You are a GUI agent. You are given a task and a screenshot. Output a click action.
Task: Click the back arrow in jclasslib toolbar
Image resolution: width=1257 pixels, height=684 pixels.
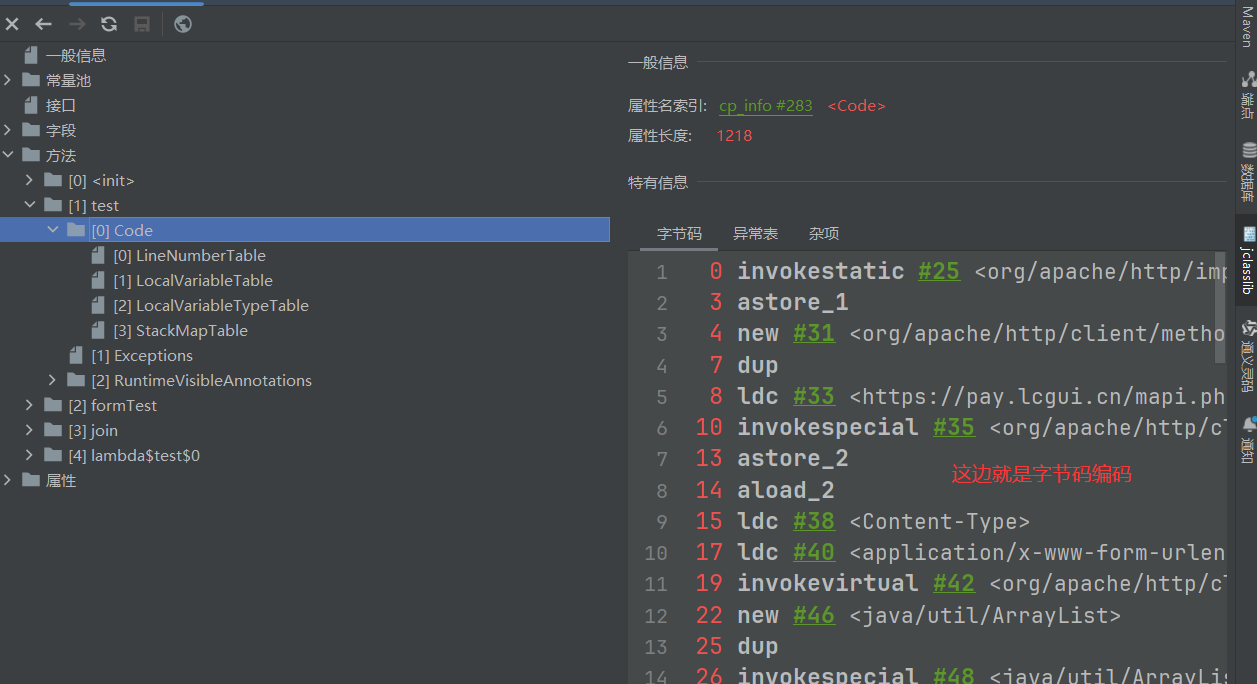tap(43, 24)
